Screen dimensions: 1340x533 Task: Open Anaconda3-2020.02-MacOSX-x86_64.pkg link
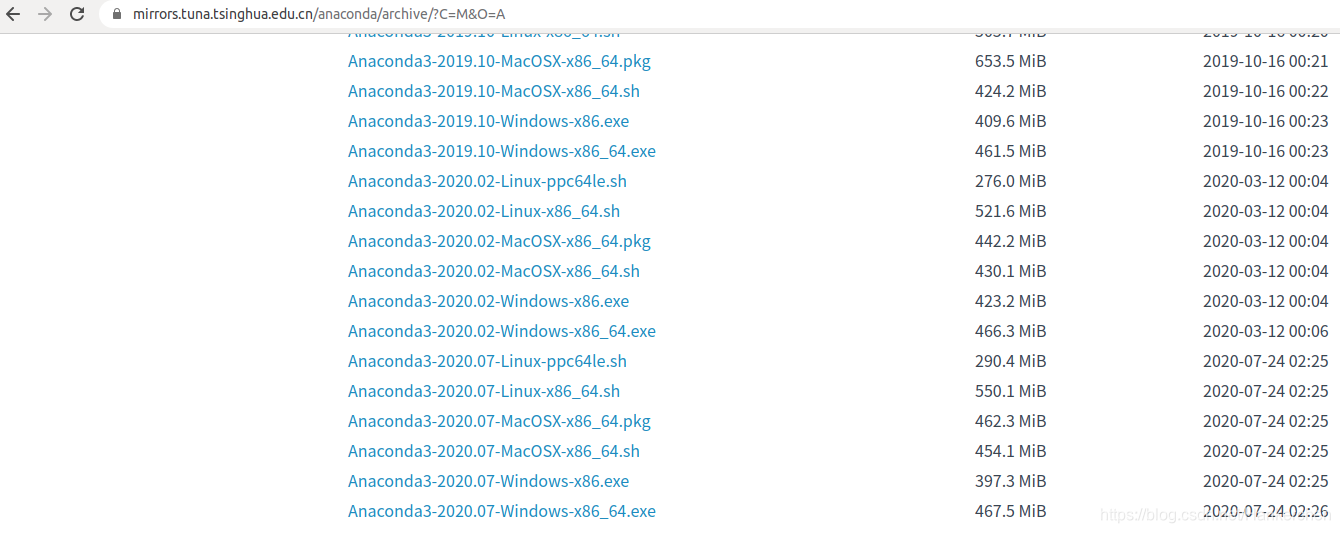tap(499, 241)
